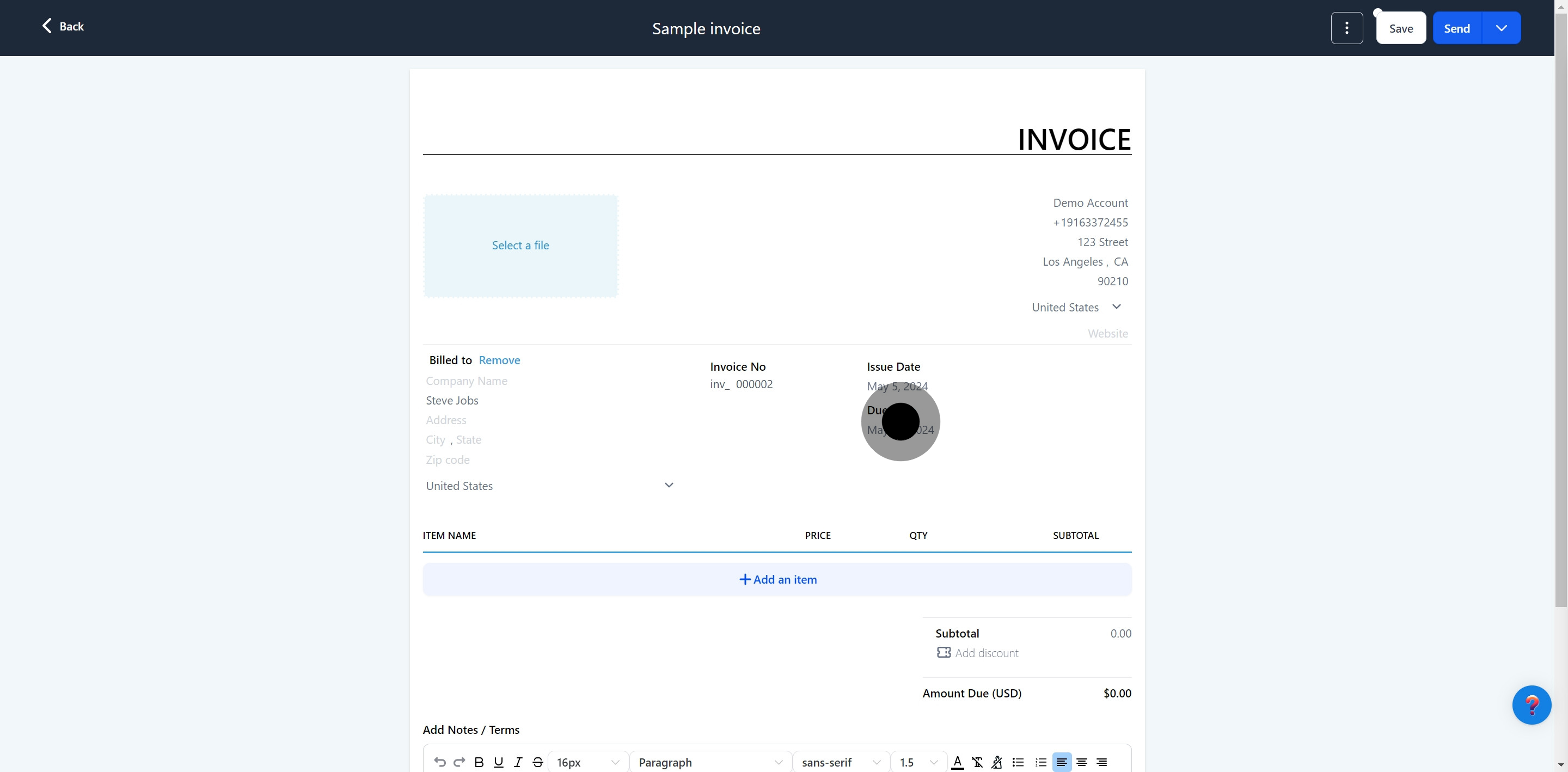Center align the notes text
The width and height of the screenshot is (1568, 772).
point(1082,762)
